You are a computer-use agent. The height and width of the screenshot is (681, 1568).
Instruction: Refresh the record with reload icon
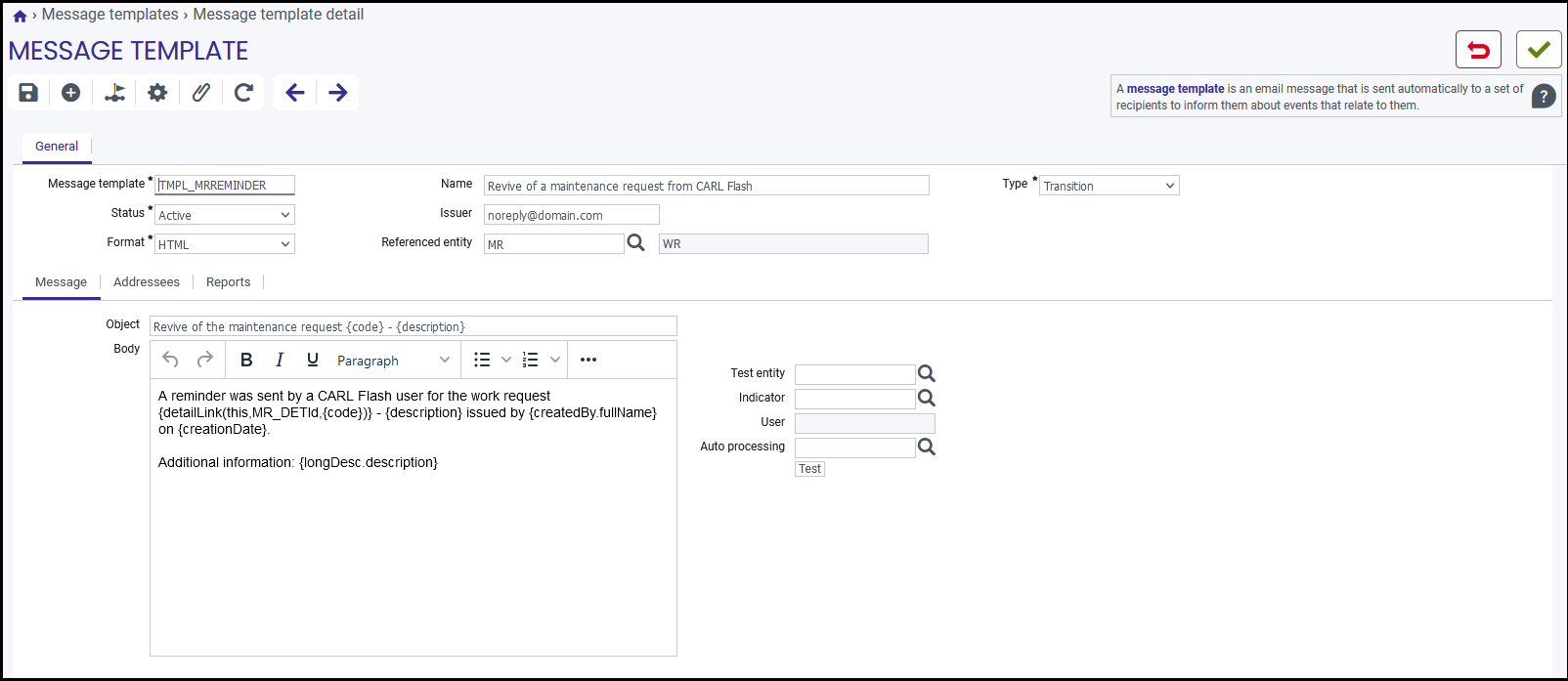(243, 93)
